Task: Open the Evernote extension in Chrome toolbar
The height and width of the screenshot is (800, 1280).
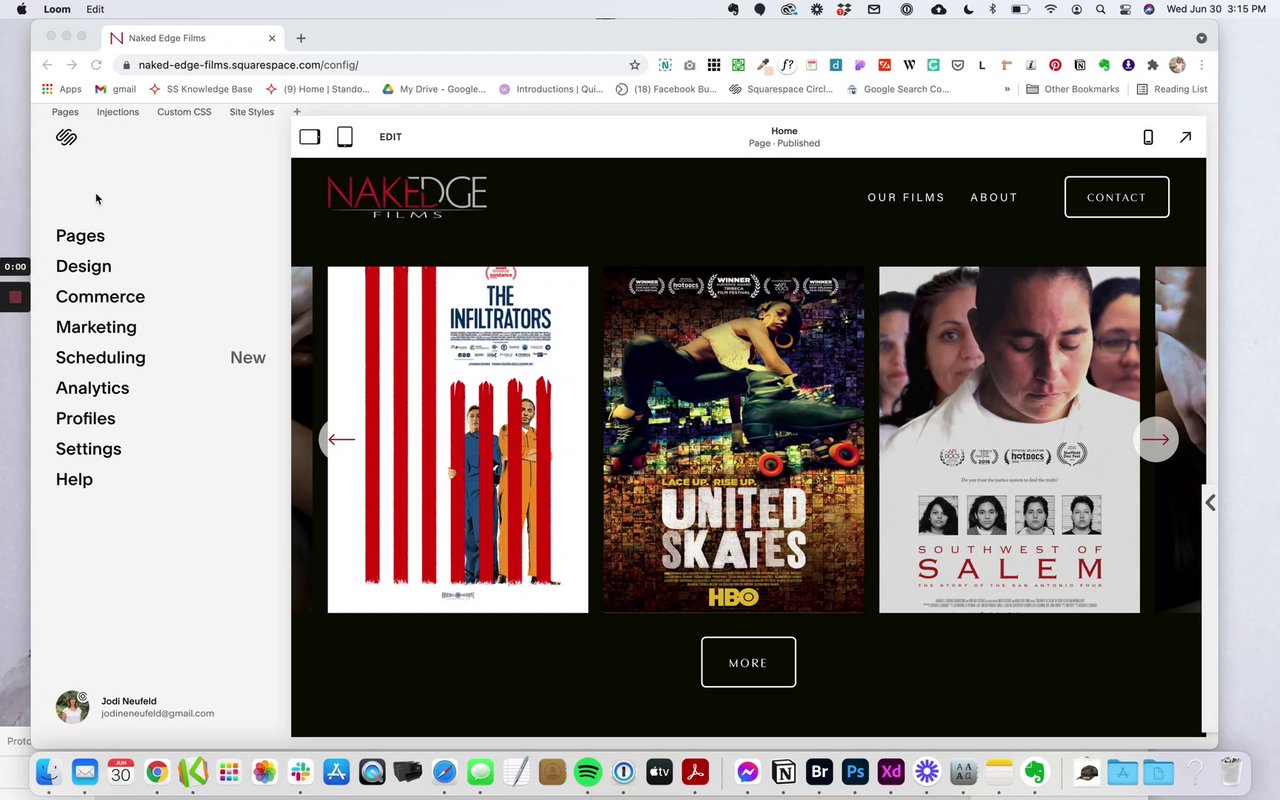Action: (x=1104, y=65)
